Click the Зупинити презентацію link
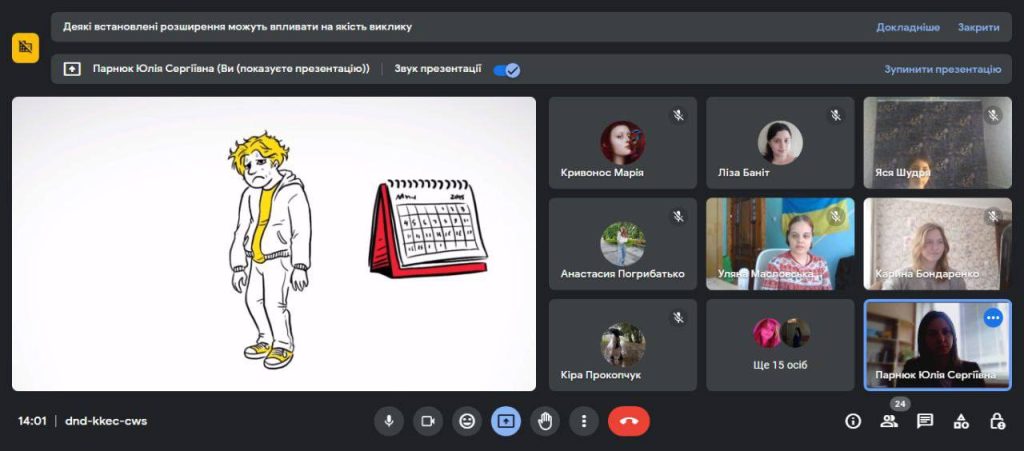The height and width of the screenshot is (451, 1024). (x=942, y=70)
